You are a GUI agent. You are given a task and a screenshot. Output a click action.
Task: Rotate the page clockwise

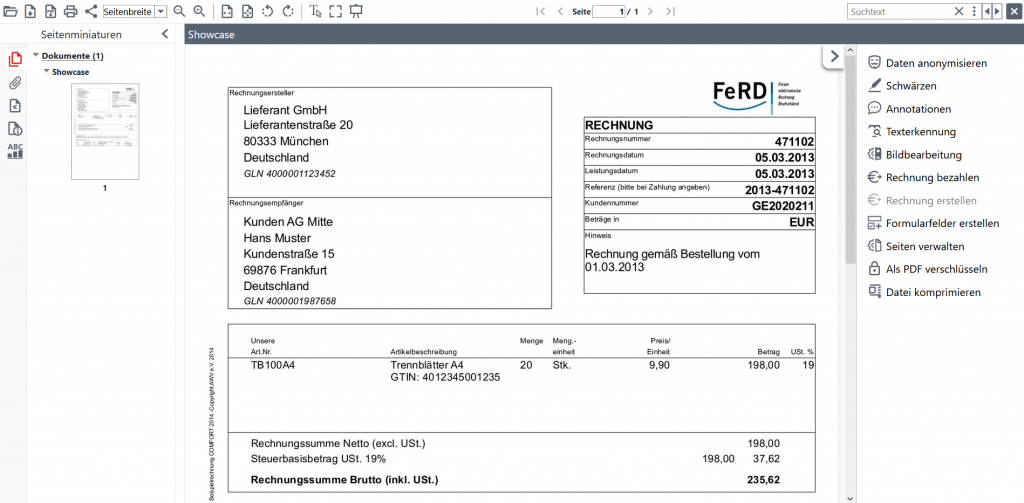point(288,11)
